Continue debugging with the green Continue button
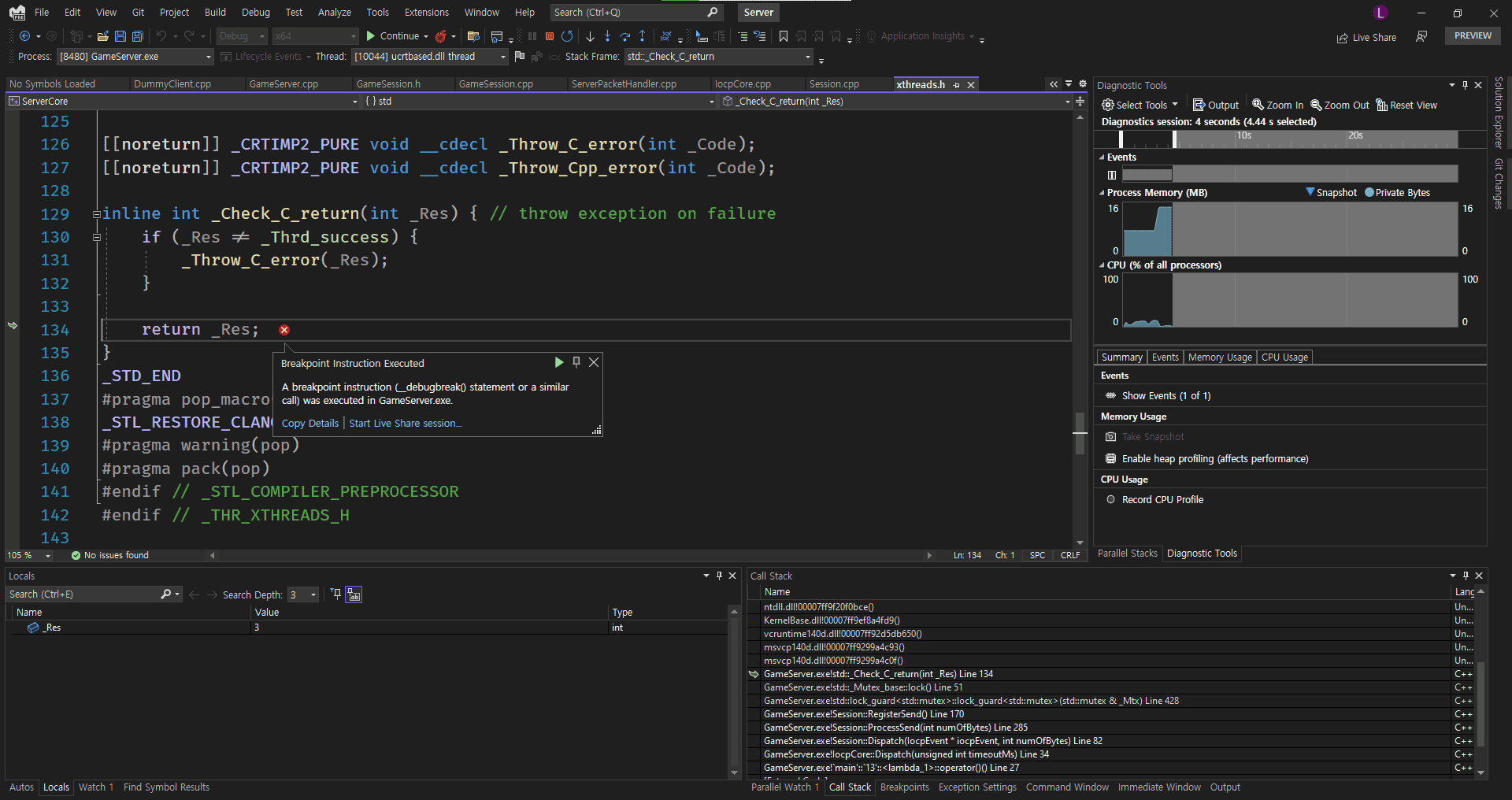This screenshot has height=800, width=1512. pyautogui.click(x=392, y=36)
